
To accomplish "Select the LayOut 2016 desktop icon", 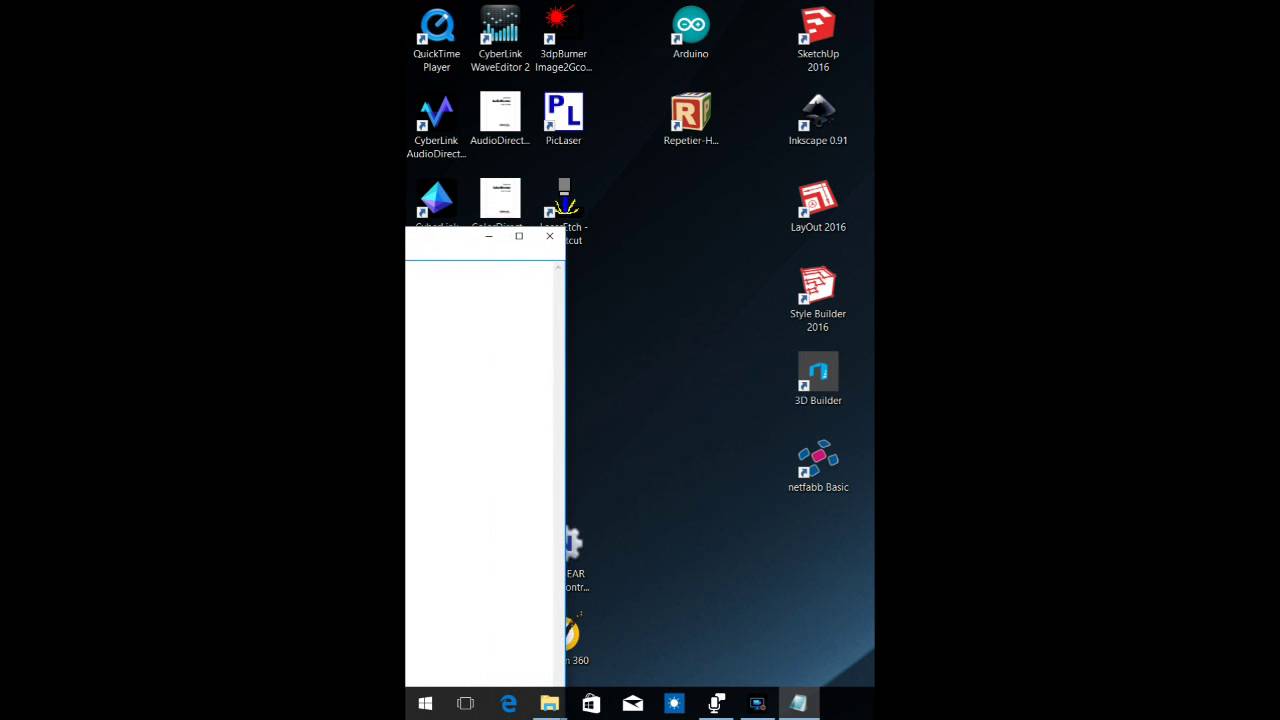I will [818, 207].
